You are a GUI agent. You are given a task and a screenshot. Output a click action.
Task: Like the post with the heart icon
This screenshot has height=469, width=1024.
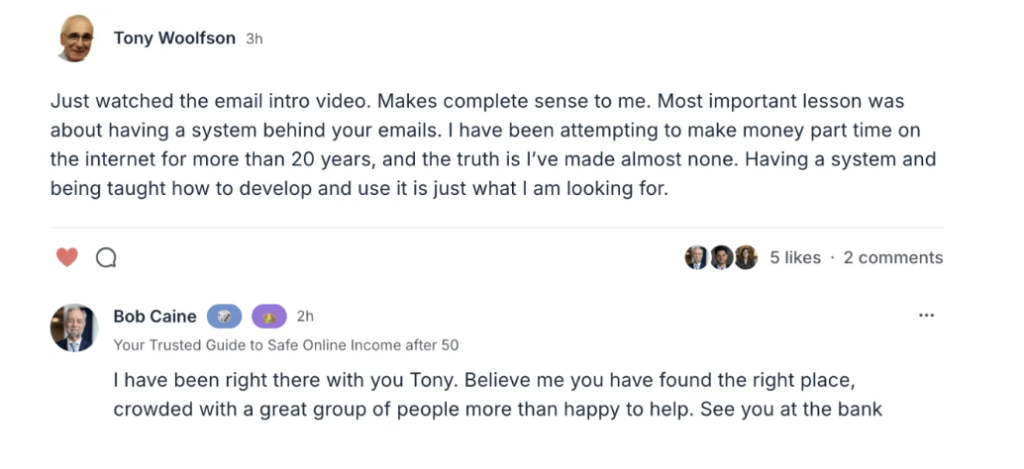67,258
